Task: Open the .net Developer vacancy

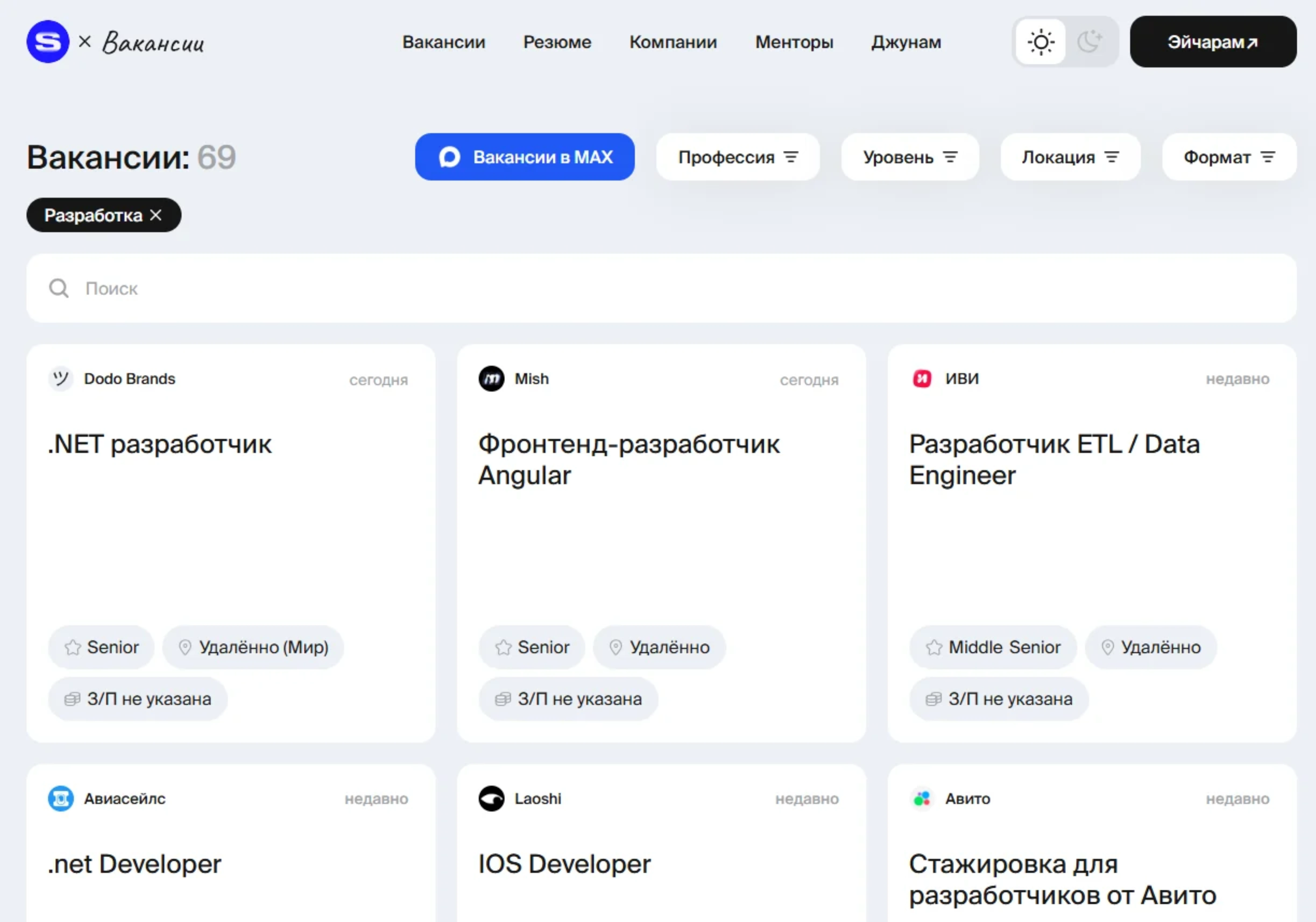Action: point(135,864)
